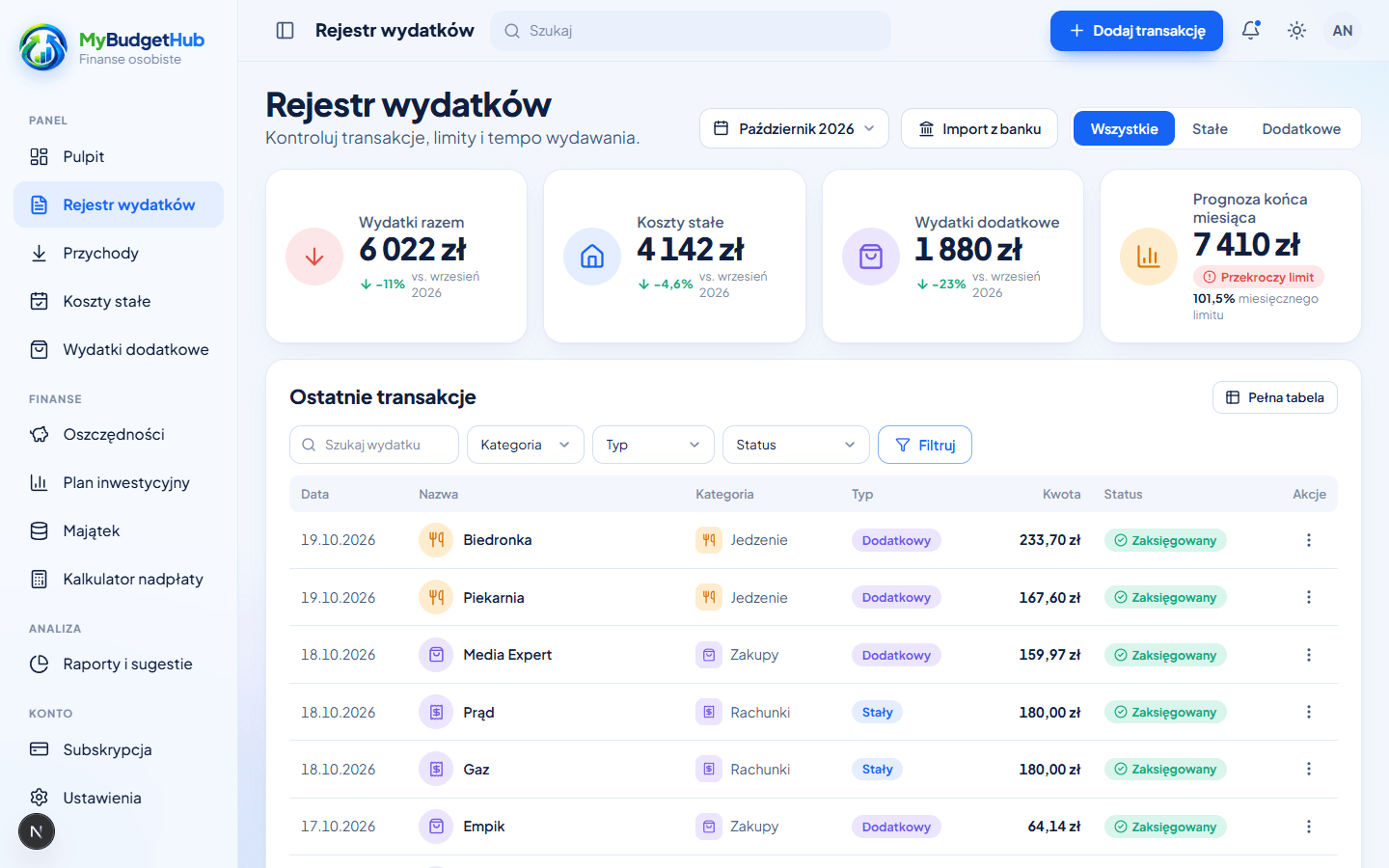Open Raporty i sugestie in the sidebar
The height and width of the screenshot is (868, 1389).
click(119, 664)
